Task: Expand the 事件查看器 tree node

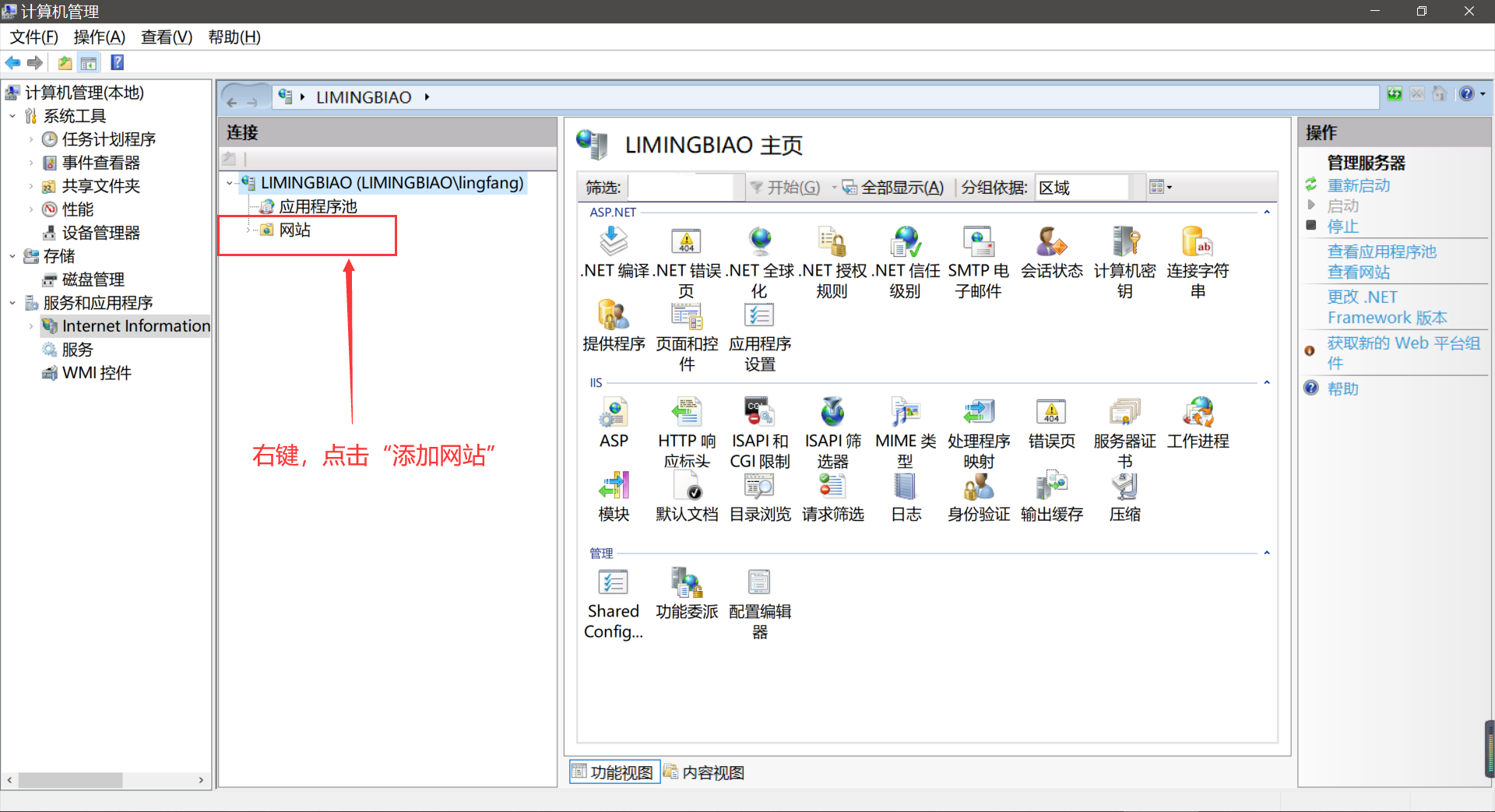Action: click(x=31, y=163)
